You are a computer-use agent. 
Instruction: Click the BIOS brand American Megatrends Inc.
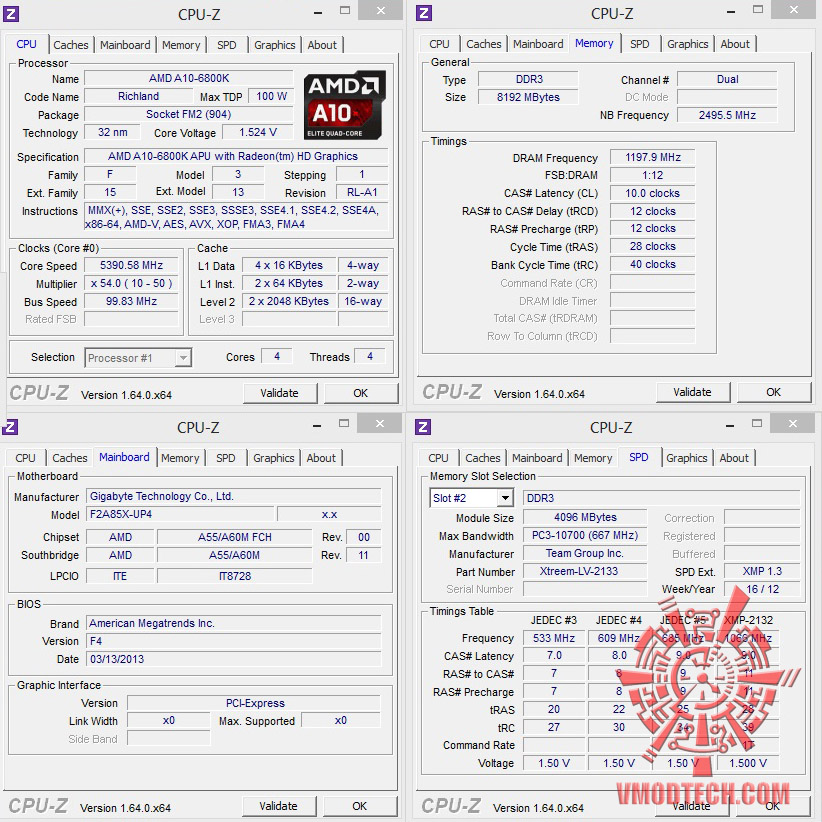234,623
